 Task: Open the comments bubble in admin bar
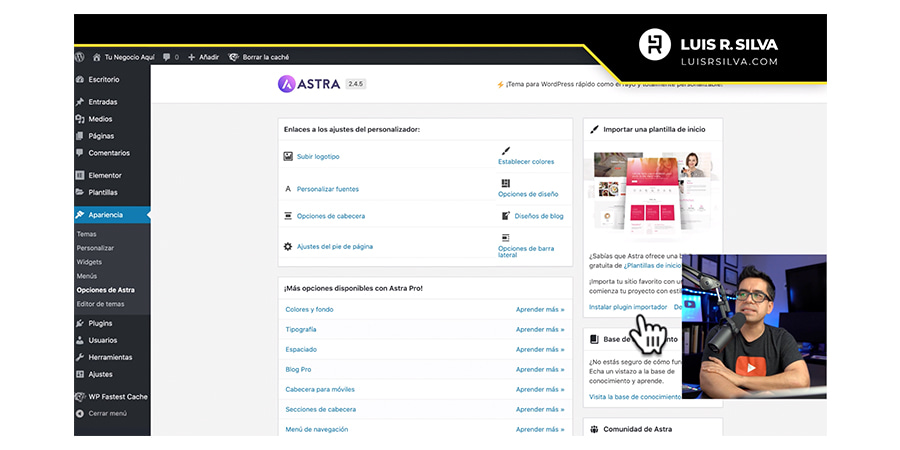click(x=166, y=57)
